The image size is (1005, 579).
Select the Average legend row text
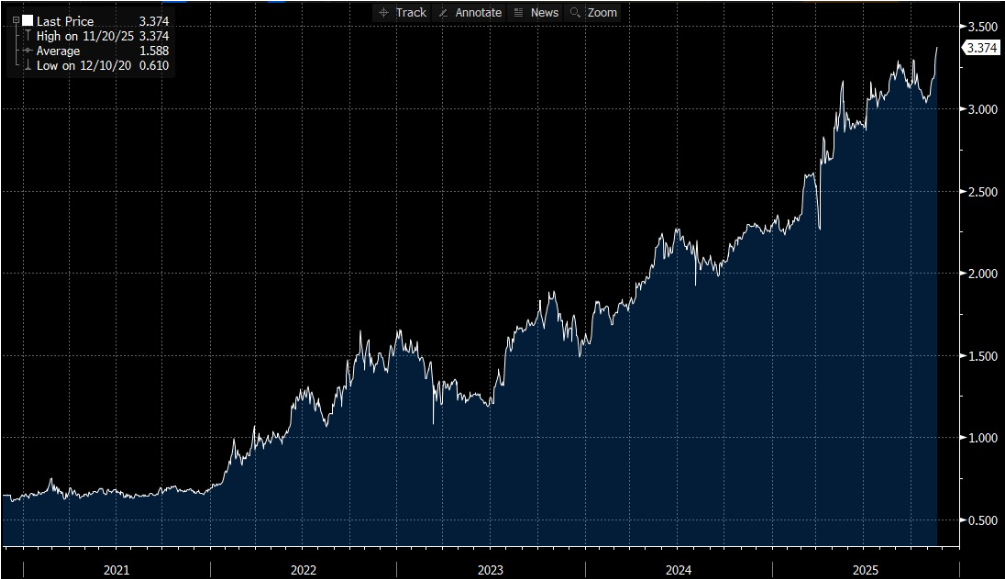point(60,51)
